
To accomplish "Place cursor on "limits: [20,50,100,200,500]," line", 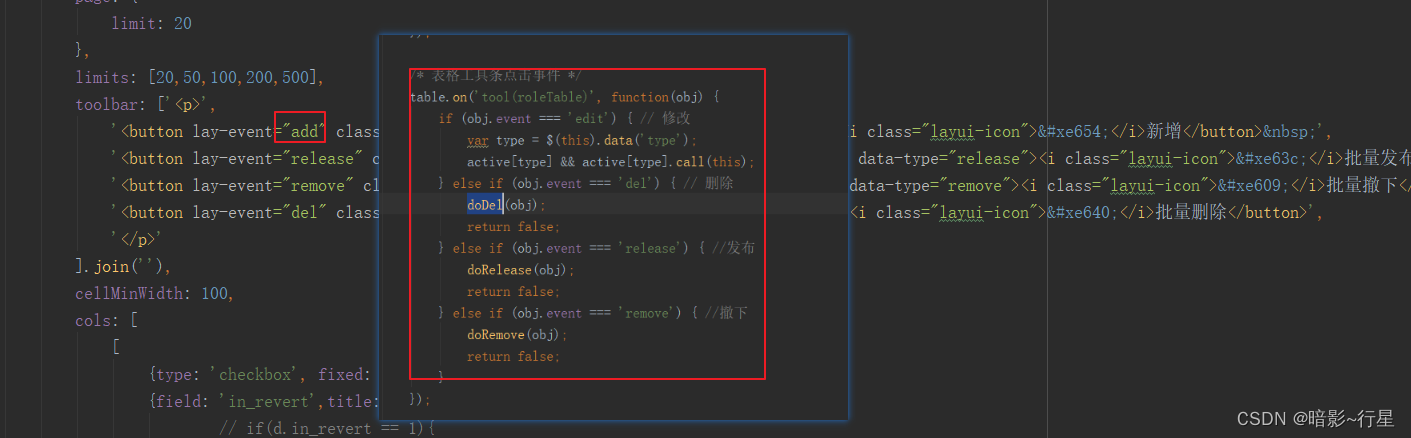I will [x=199, y=77].
